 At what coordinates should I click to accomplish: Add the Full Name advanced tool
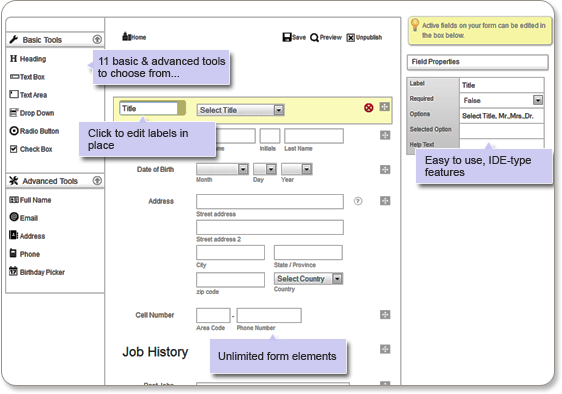[30, 200]
